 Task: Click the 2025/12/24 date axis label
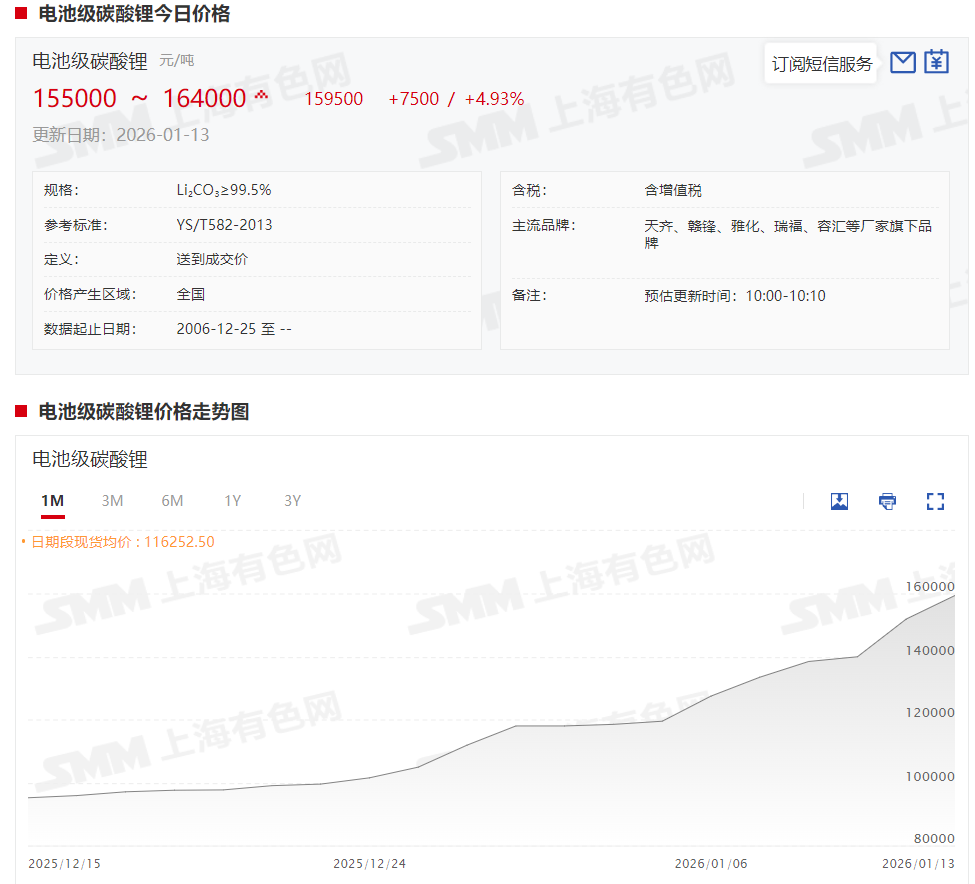coord(369,863)
